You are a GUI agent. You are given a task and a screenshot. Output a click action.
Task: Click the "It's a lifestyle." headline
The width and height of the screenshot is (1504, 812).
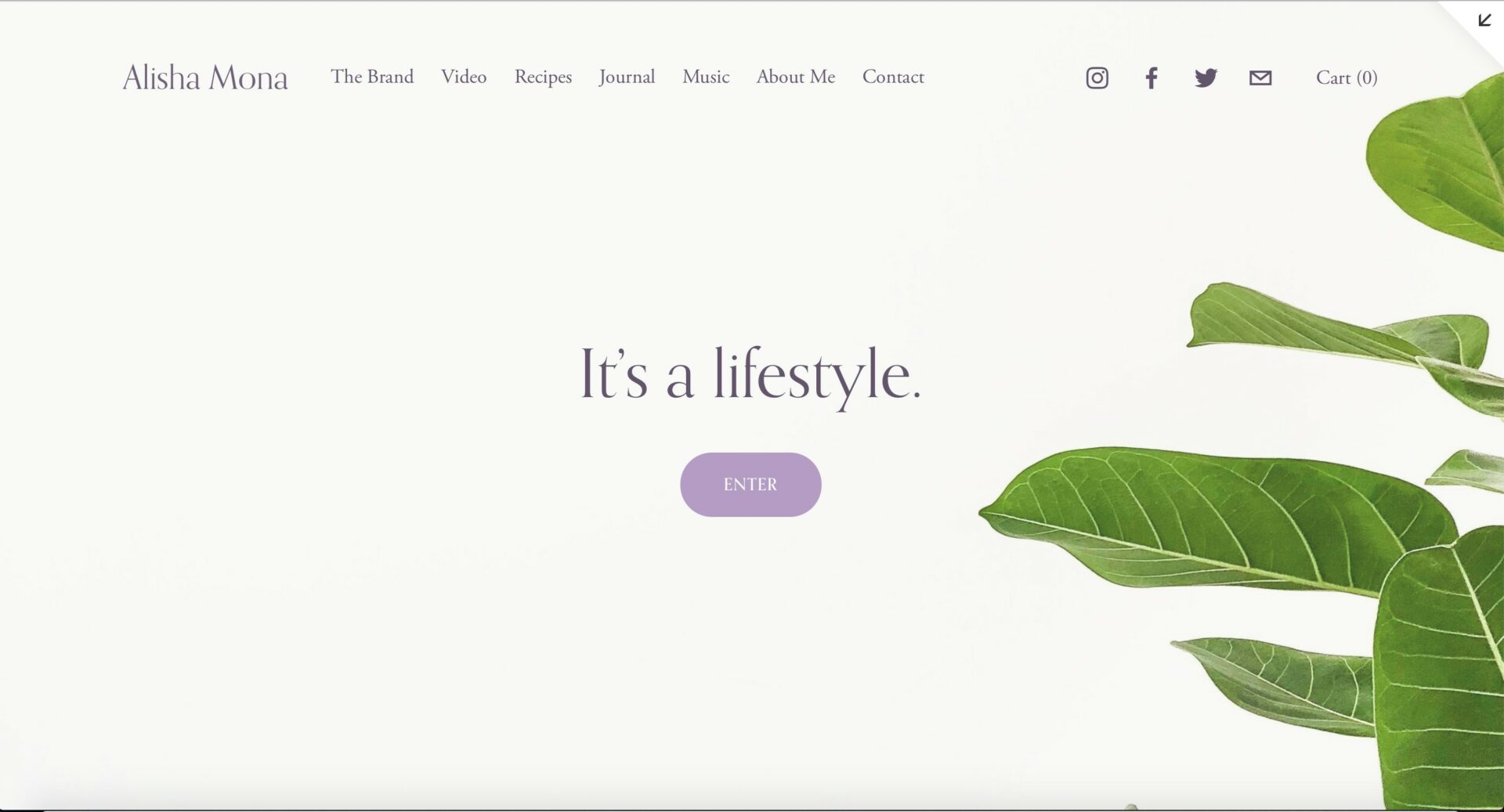(750, 375)
